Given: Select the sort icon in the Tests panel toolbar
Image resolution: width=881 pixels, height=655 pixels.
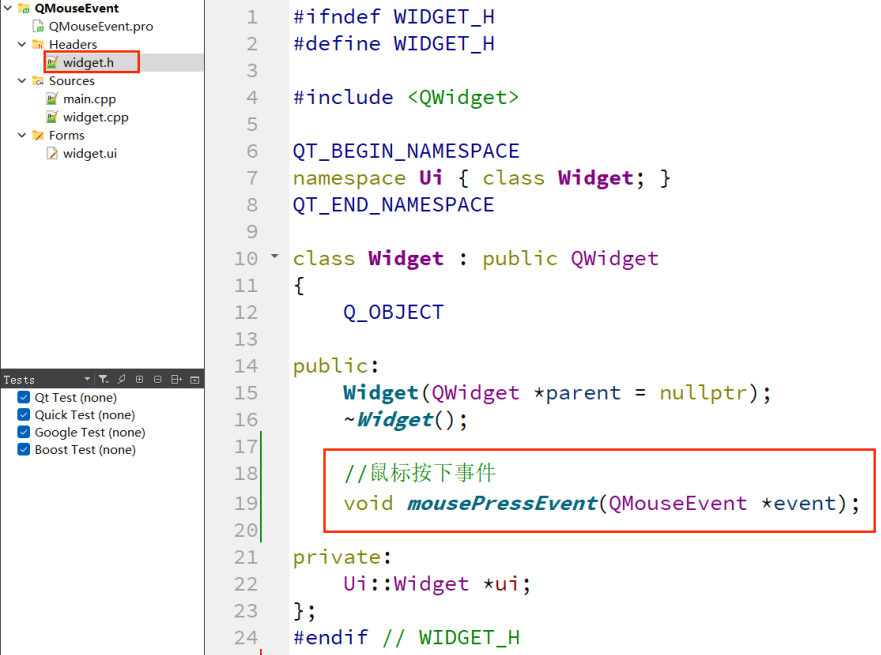Looking at the screenshot, I should (x=121, y=379).
